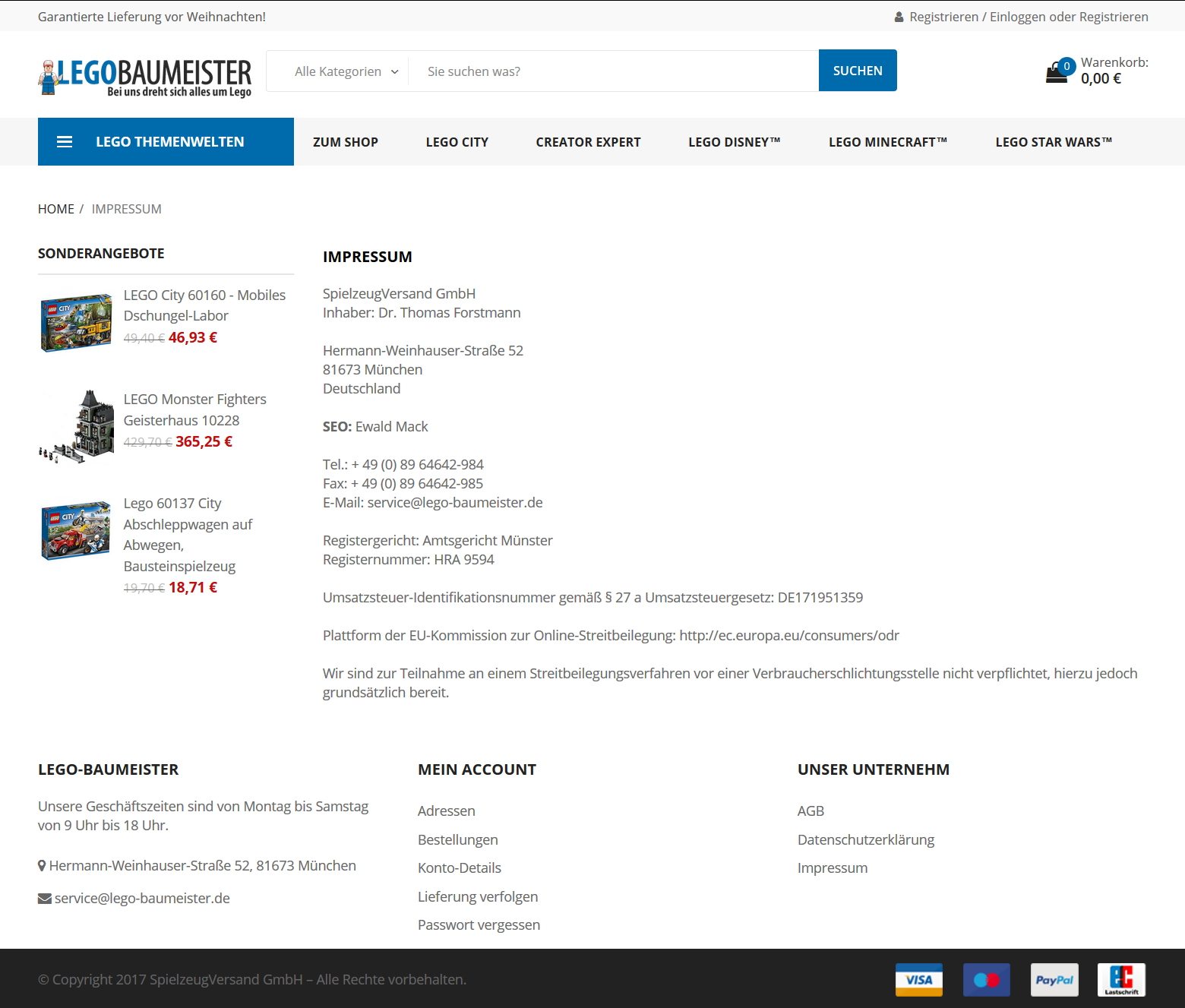The image size is (1185, 1008).
Task: Open the LEGO Disney menu item
Action: pos(735,142)
